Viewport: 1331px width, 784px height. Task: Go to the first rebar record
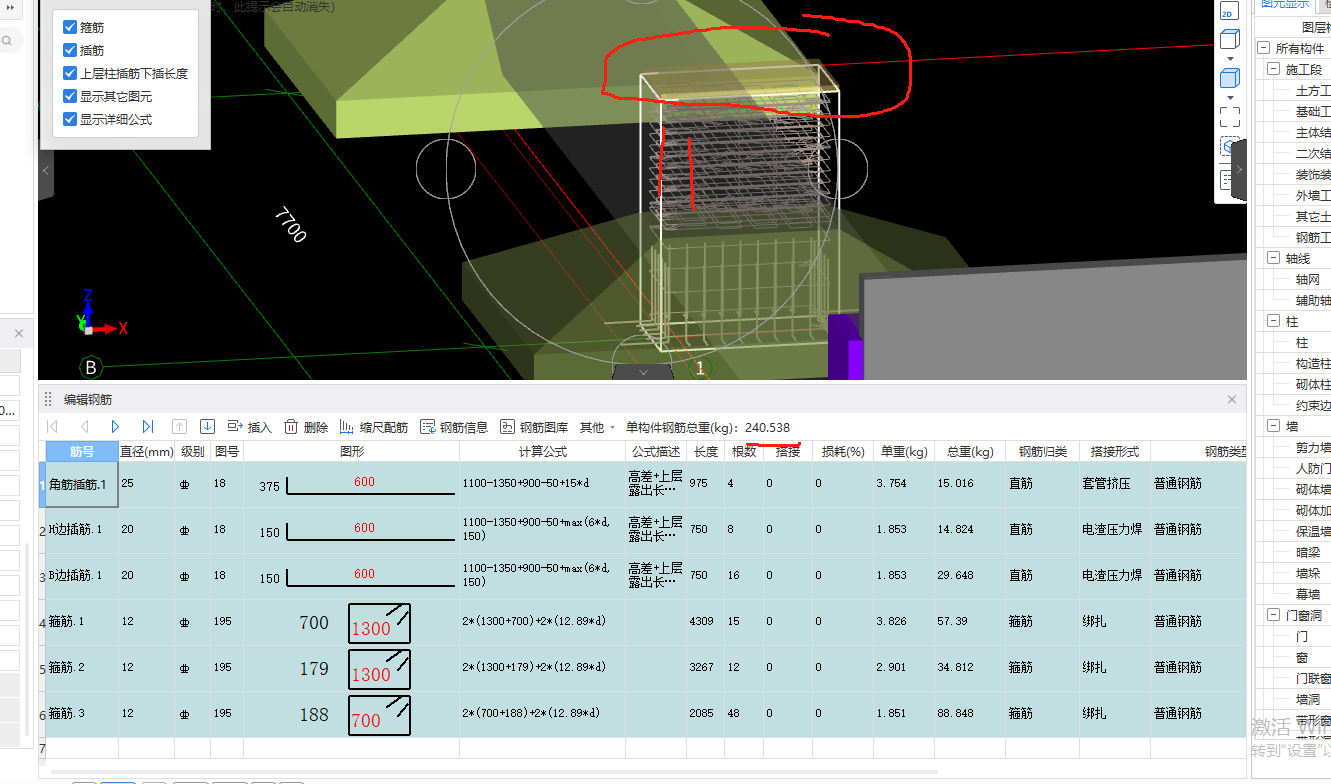pos(53,427)
